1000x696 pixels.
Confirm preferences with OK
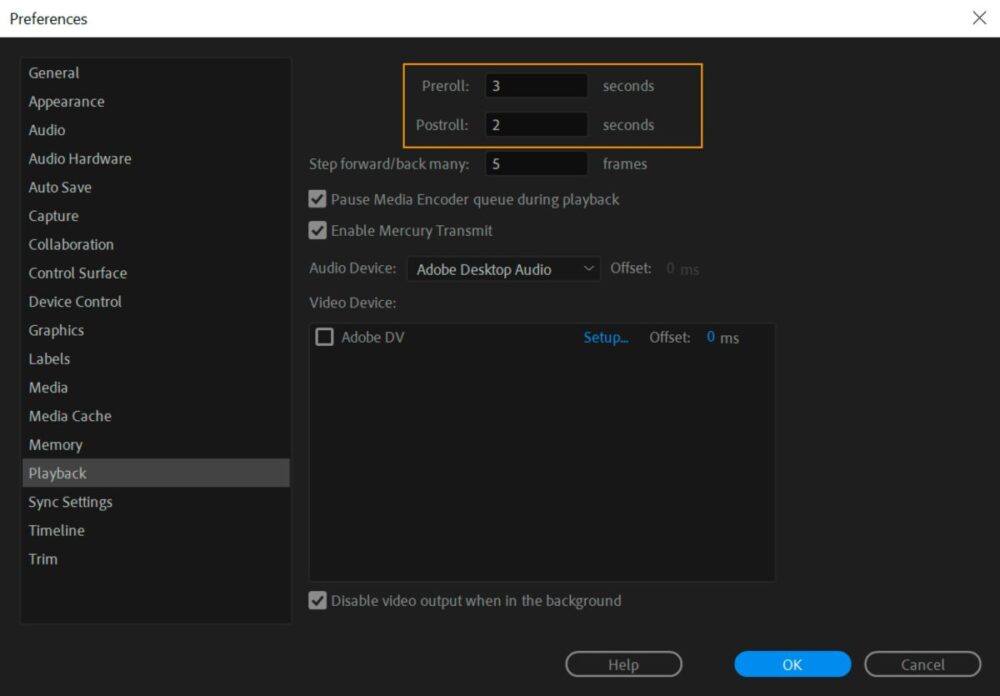792,664
